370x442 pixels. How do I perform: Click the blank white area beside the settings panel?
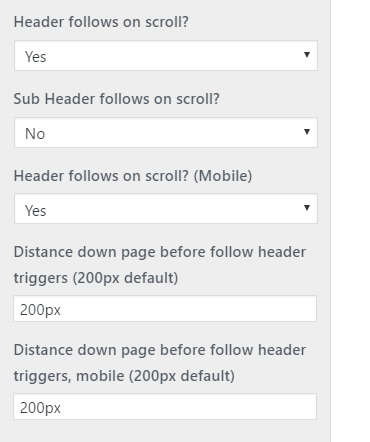350,221
